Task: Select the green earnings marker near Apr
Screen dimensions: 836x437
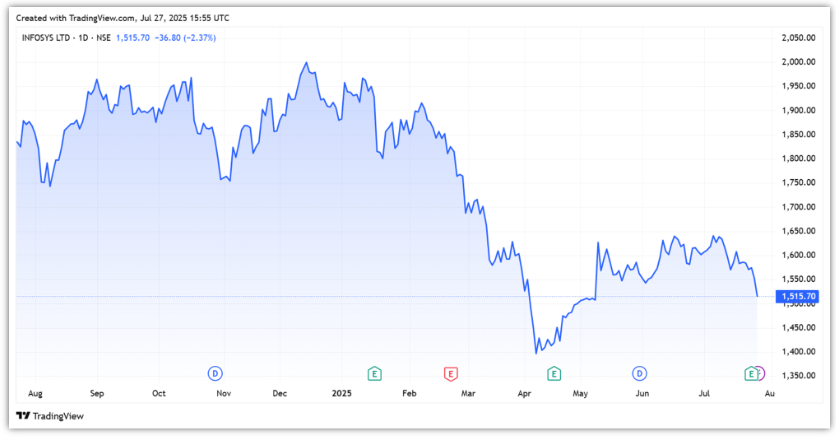Action: click(x=553, y=373)
